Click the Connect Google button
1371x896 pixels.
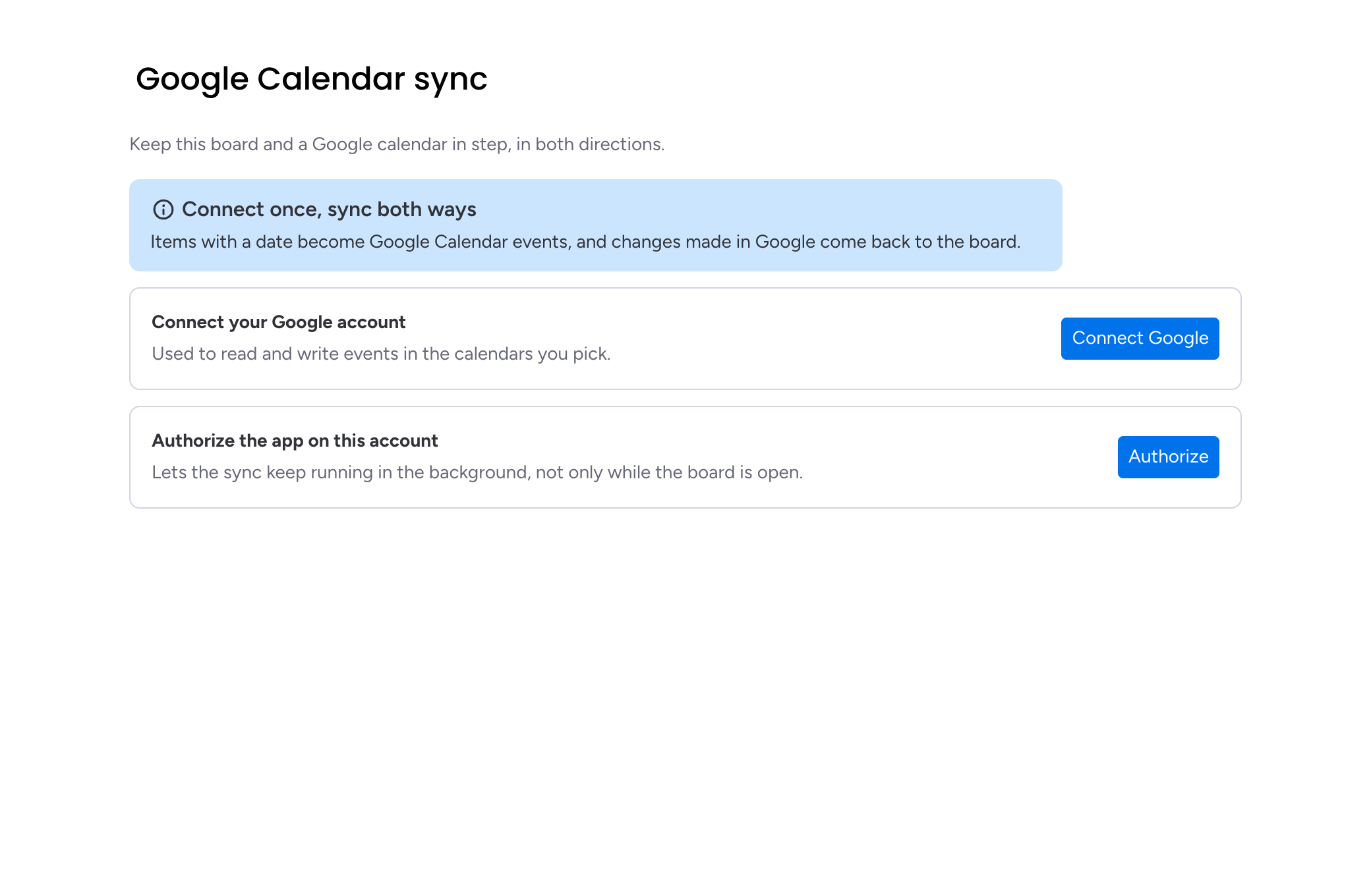(x=1140, y=339)
